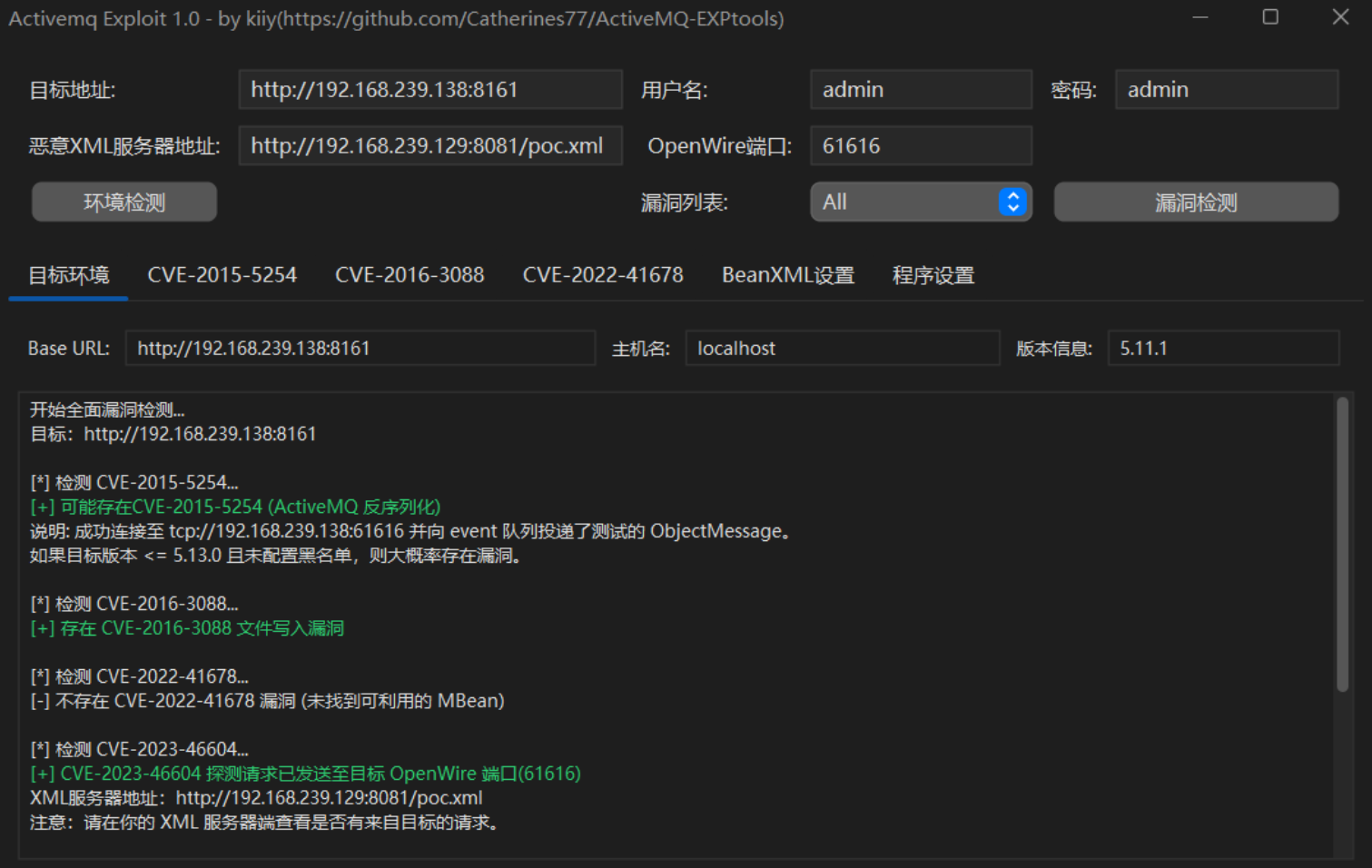Click the OpenWire端口 field showing 61616
The image size is (1372, 868).
(x=921, y=146)
